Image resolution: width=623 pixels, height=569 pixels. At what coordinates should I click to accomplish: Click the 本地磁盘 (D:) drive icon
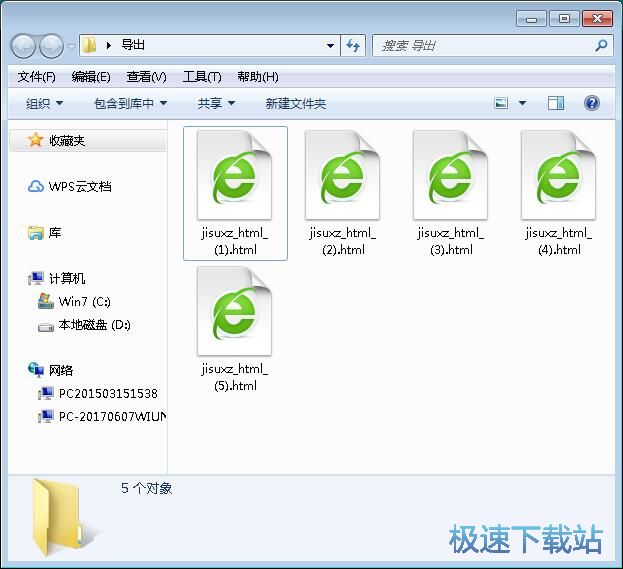pos(46,327)
